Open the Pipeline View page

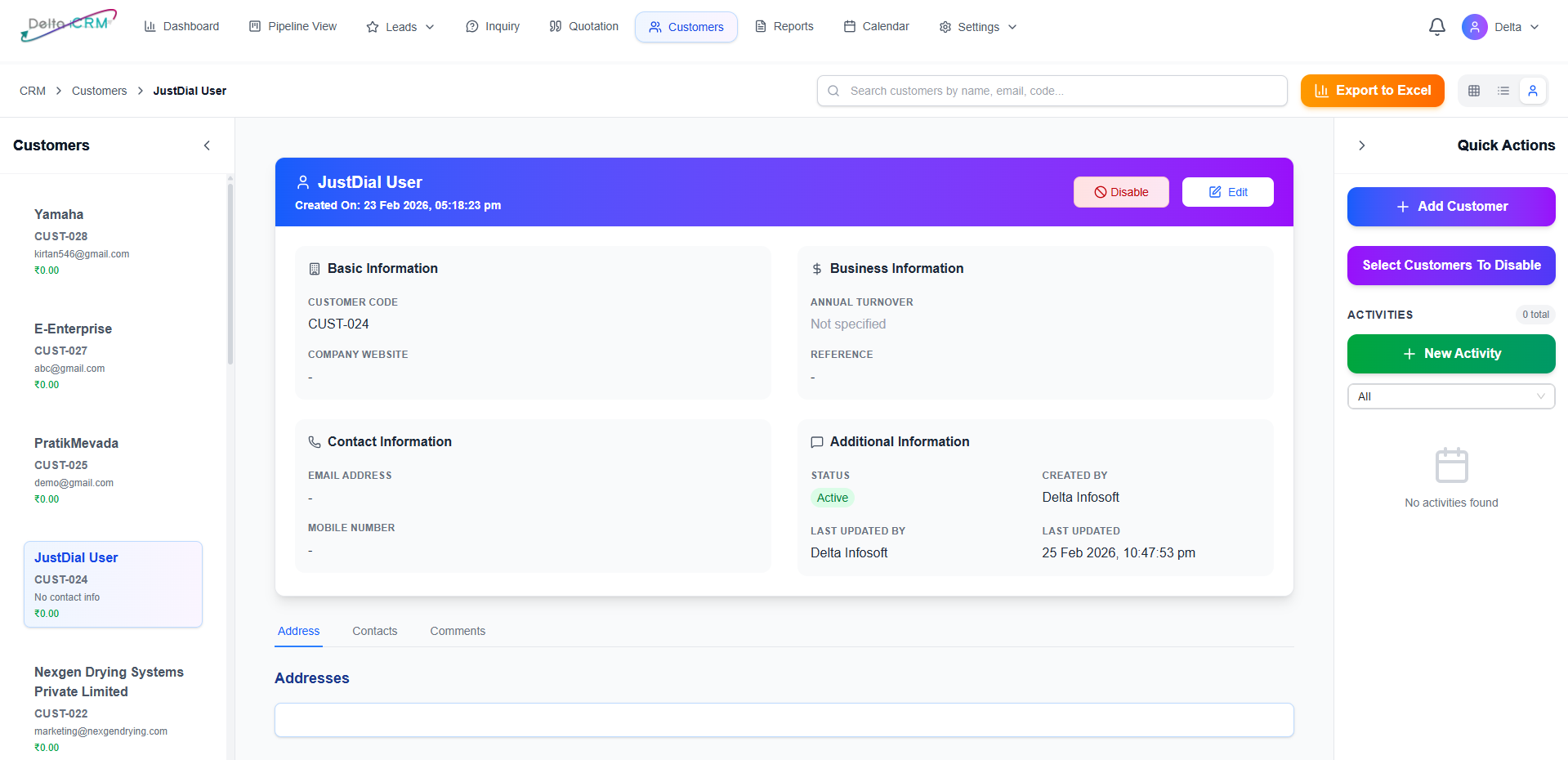pos(293,26)
